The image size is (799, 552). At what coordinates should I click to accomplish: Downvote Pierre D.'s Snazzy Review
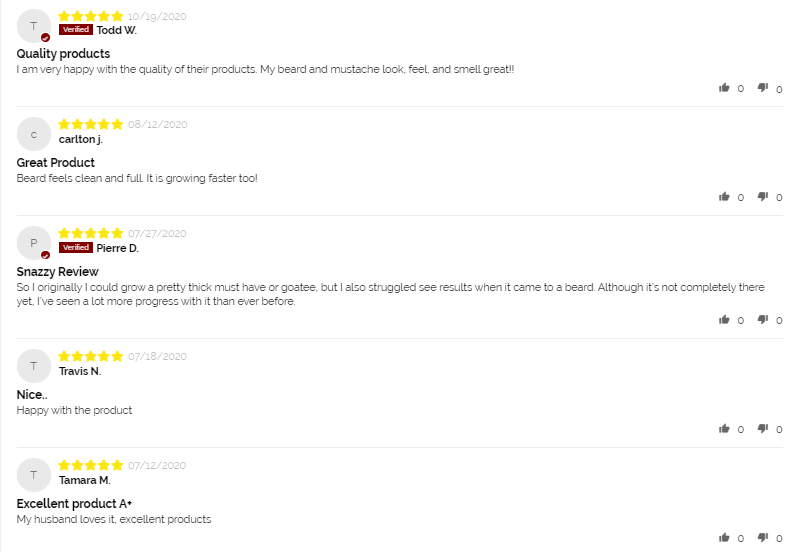(763, 320)
